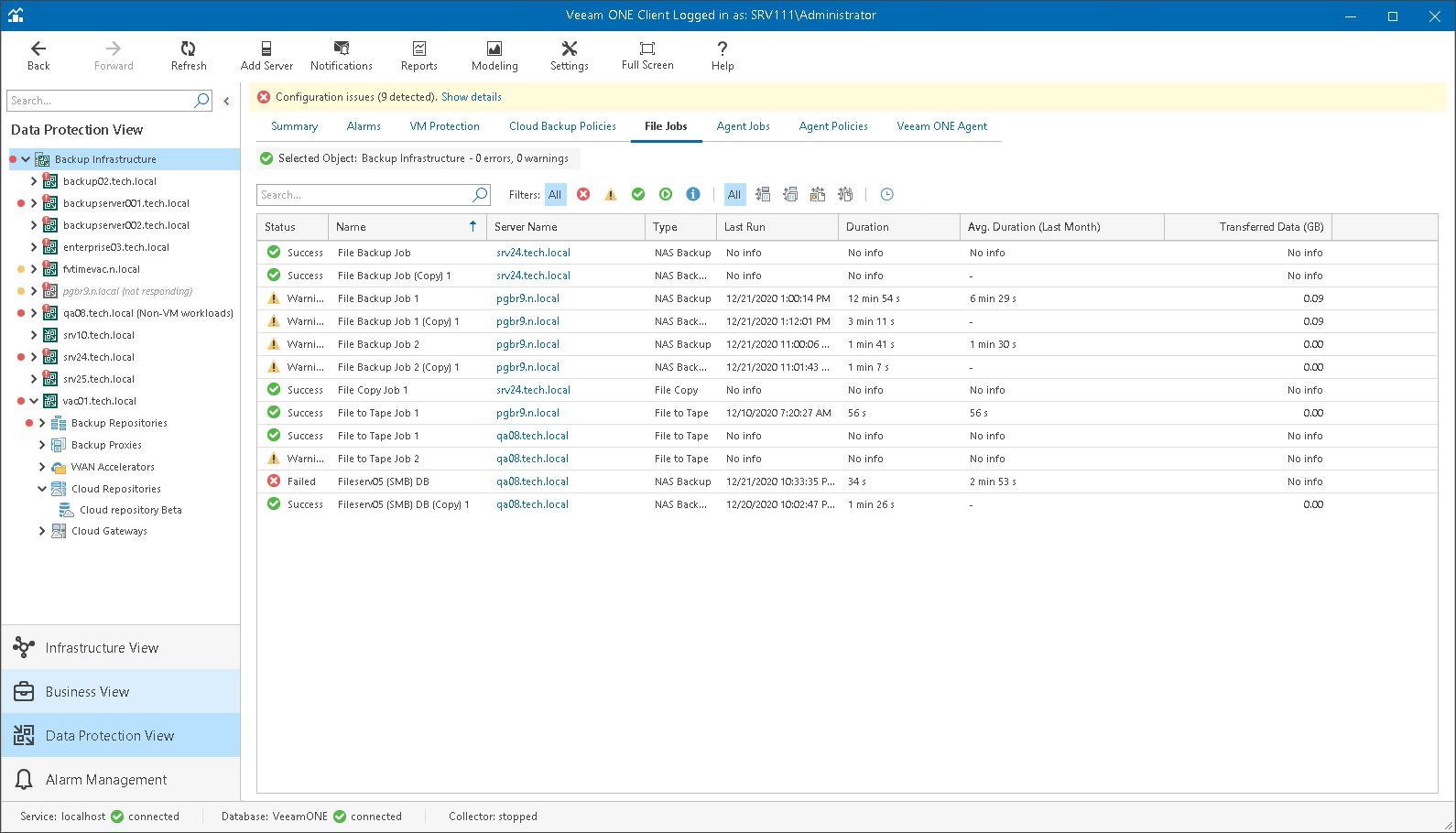The height and width of the screenshot is (833, 1456).
Task: Click the Show details link
Action: coord(472,97)
